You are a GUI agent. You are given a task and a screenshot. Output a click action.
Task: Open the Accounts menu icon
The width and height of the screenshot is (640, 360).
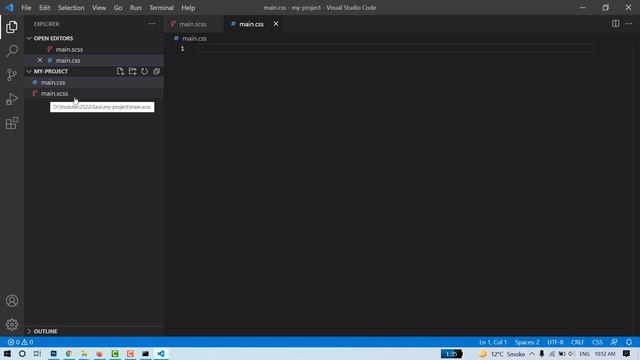(x=12, y=301)
